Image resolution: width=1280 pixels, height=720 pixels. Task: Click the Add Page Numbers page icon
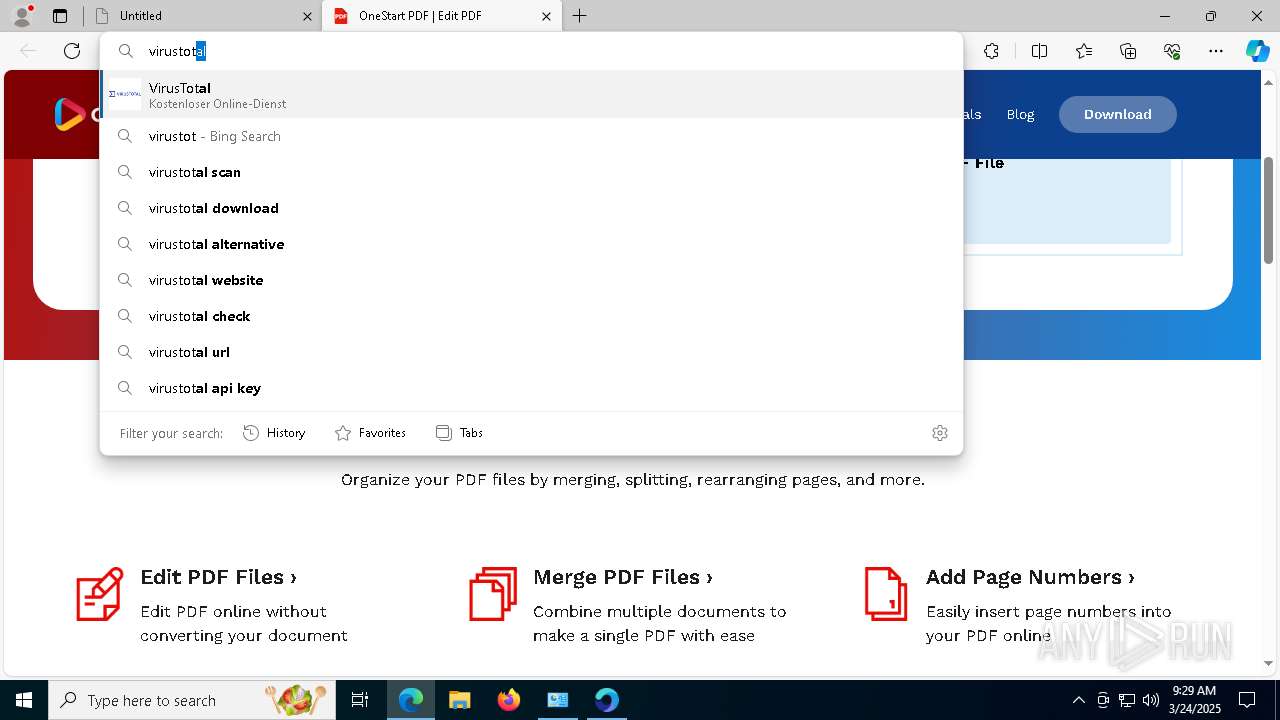pos(885,594)
